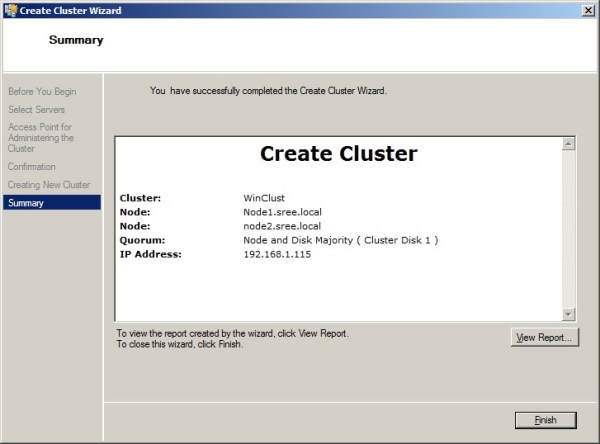Click the report pane scroll down arrow
The width and height of the screenshot is (600, 444).
569,314
